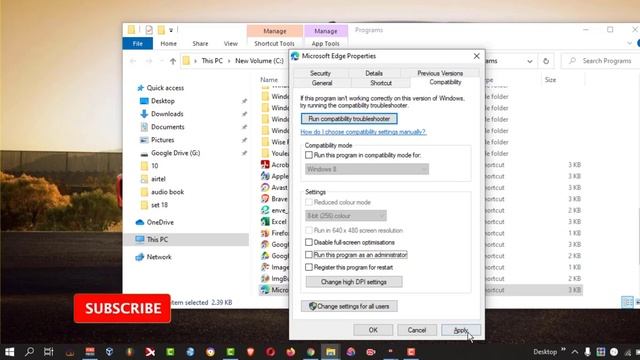This screenshot has height=360, width=640.
Task: Click the Explorer refresh icon
Action: tap(546, 61)
